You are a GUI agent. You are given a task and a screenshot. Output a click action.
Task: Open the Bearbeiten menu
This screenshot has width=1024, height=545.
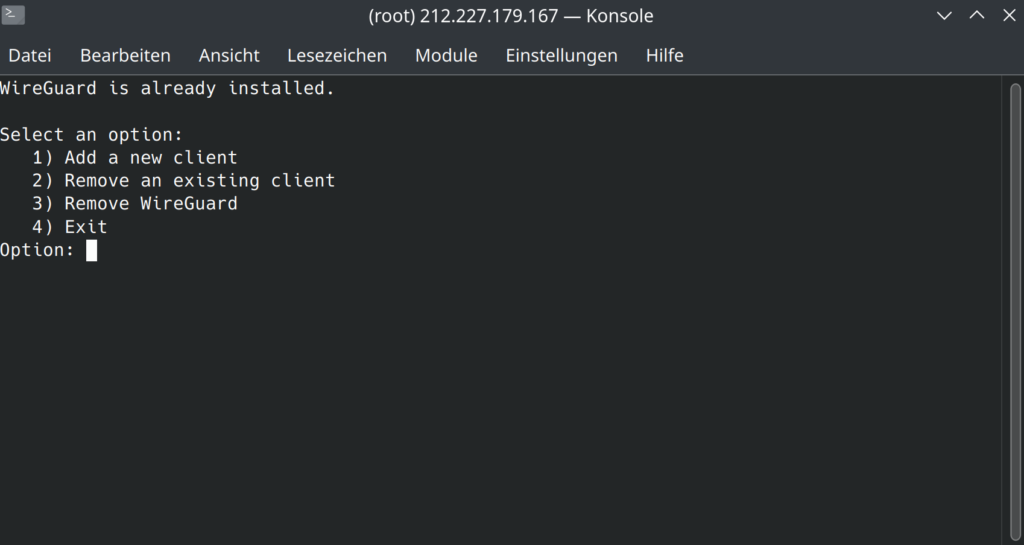click(x=125, y=55)
